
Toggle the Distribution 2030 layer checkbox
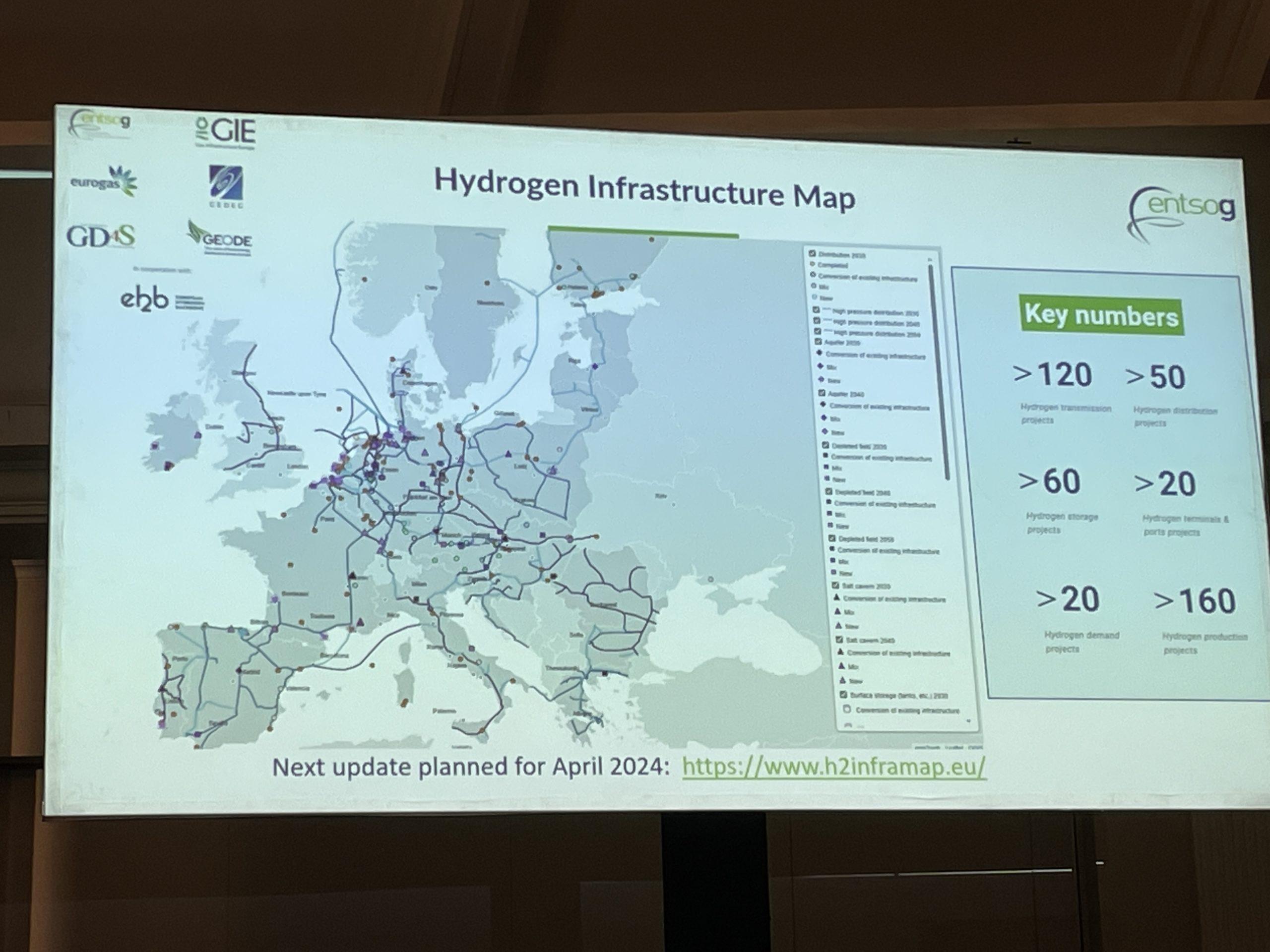click(812, 253)
